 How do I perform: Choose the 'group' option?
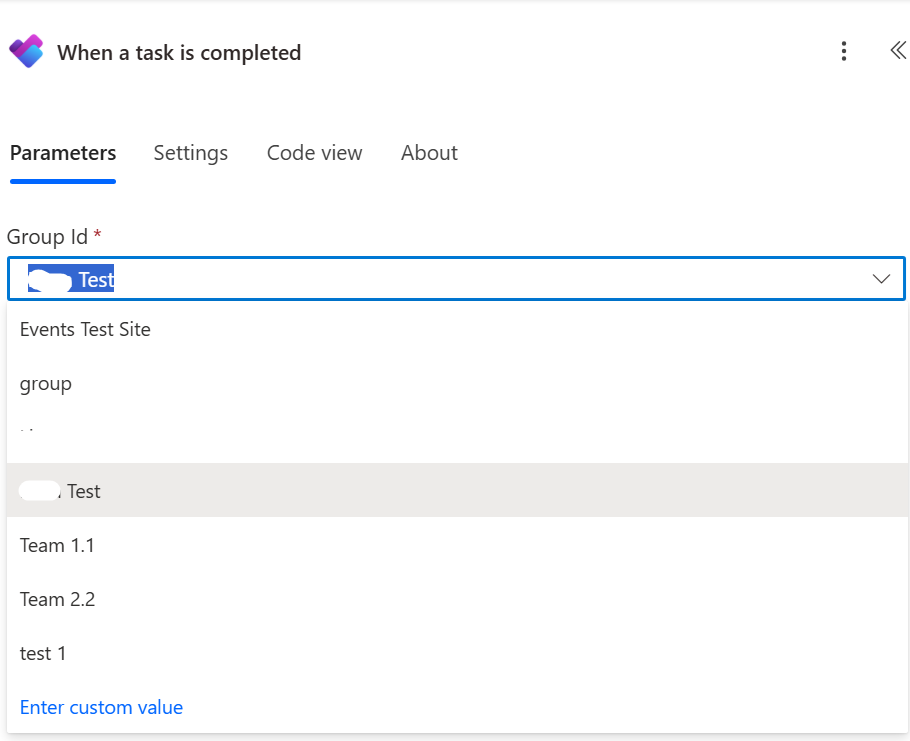(x=457, y=384)
